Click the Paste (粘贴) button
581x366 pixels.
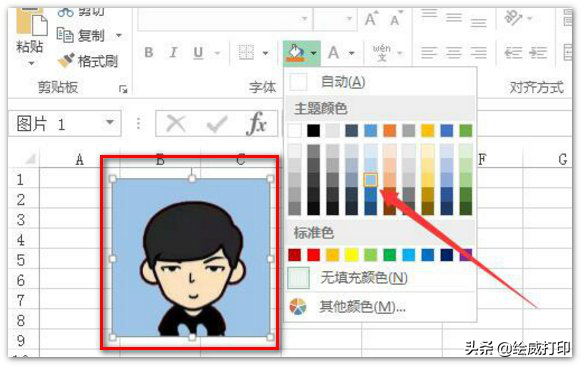click(x=30, y=31)
